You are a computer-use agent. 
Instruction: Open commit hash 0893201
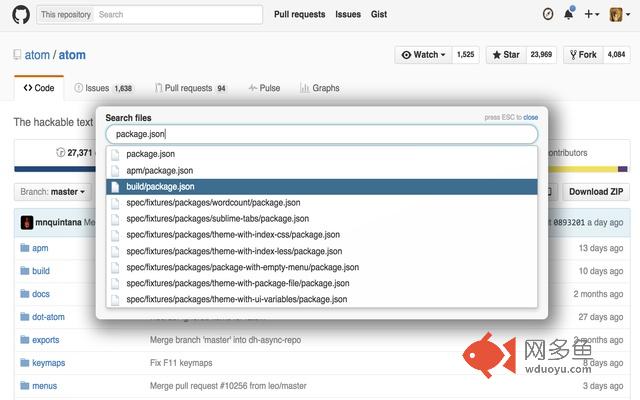pyautogui.click(x=570, y=222)
